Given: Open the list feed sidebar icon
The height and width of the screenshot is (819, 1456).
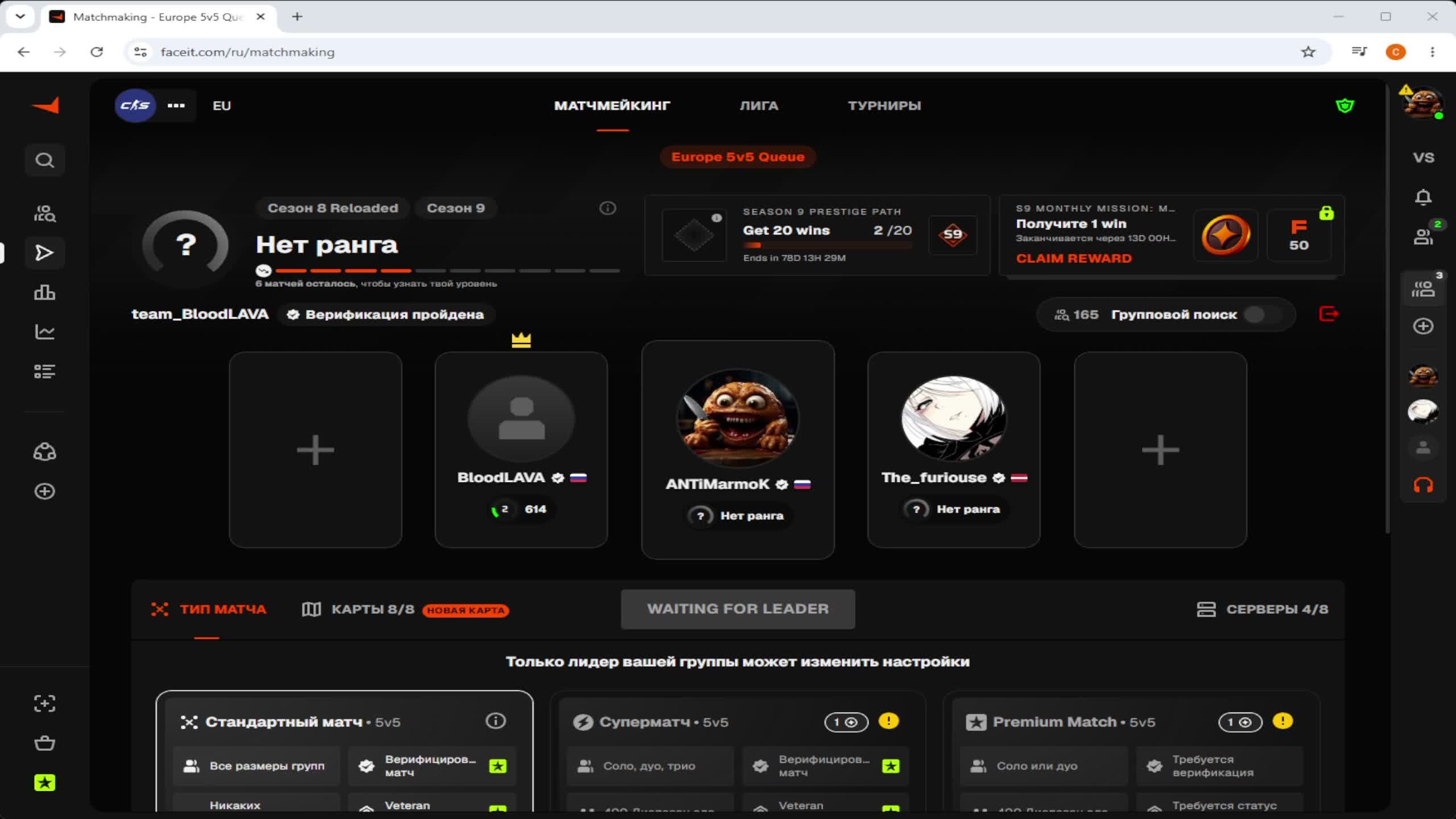Looking at the screenshot, I should click(44, 371).
